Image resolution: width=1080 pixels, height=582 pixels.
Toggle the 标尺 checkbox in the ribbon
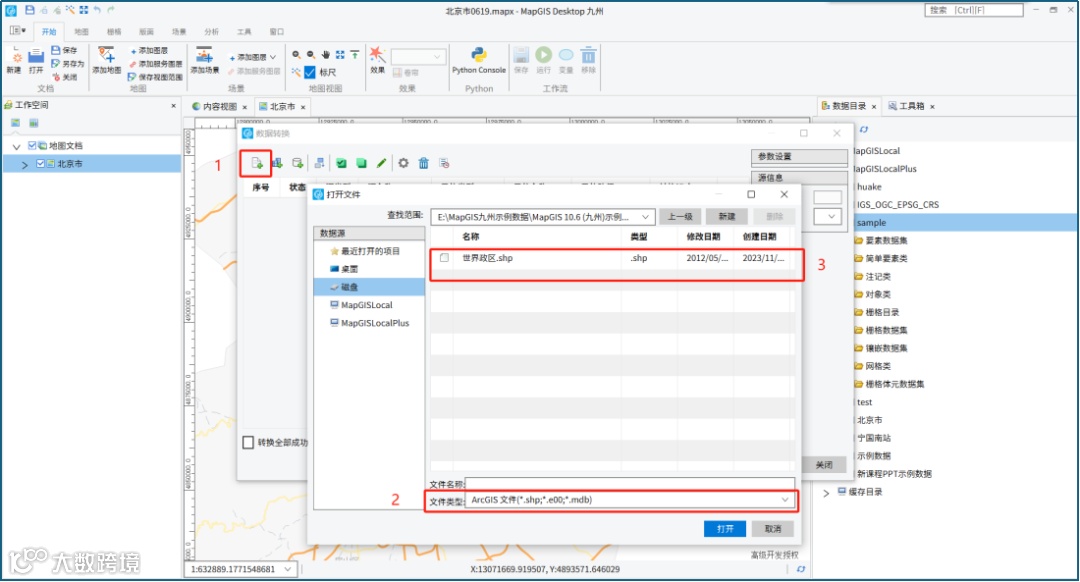pos(310,72)
